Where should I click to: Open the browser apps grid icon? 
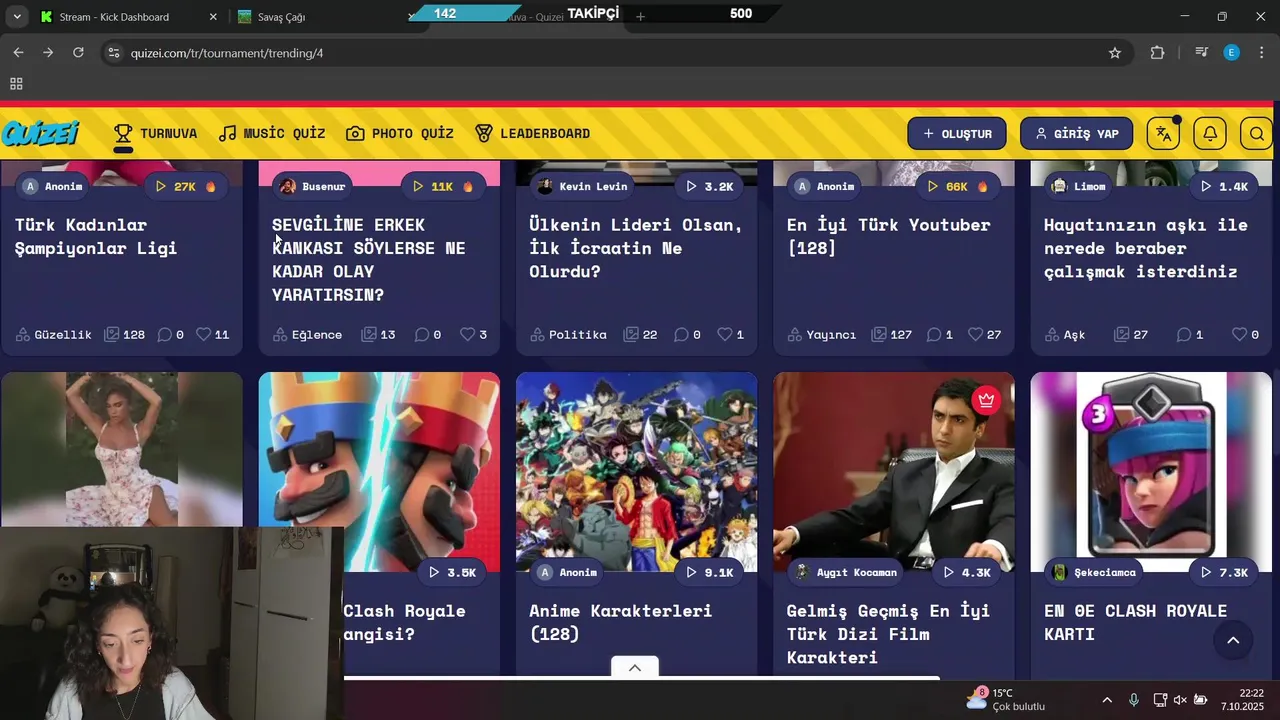[x=16, y=84]
